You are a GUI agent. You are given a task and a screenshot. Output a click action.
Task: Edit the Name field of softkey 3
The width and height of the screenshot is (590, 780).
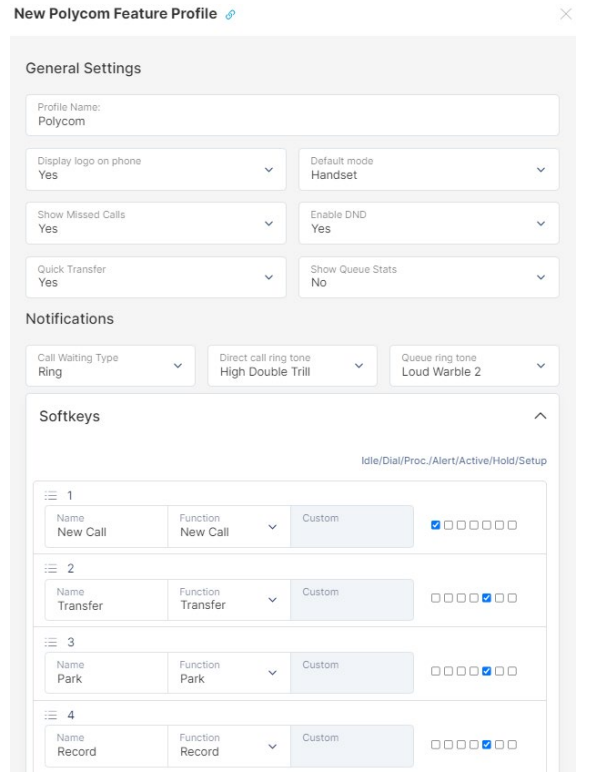(x=106, y=673)
